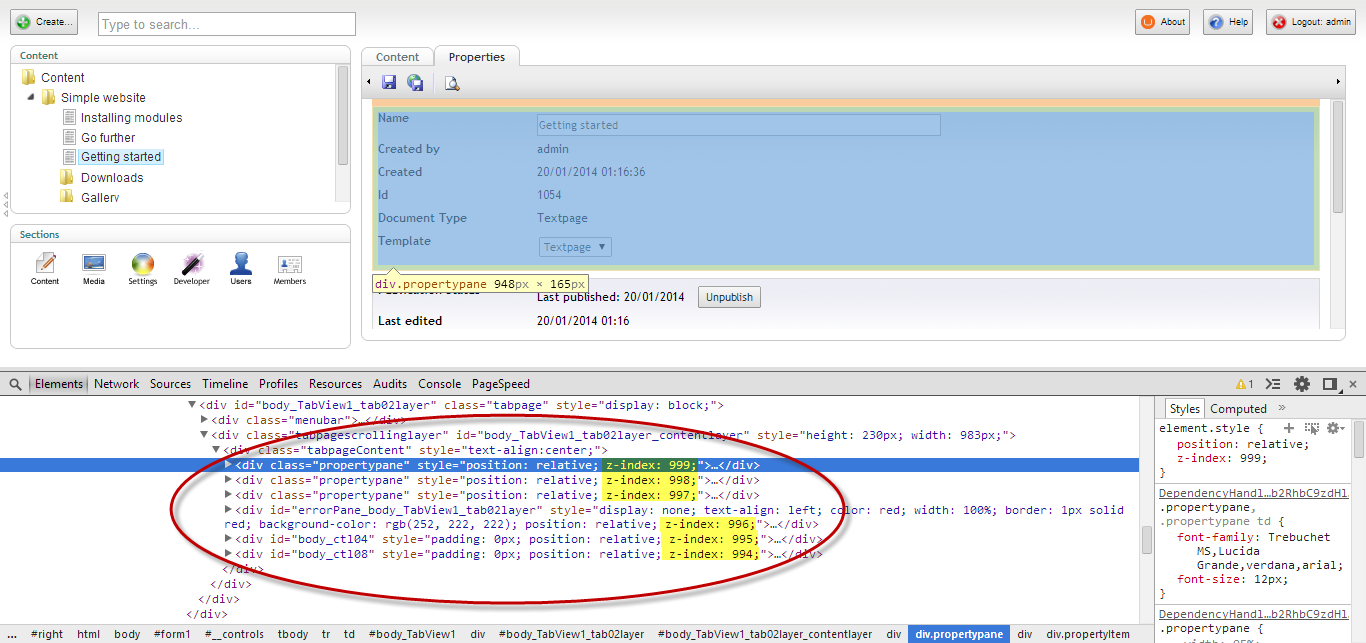Open the Template dropdown showing Textpage

coord(575,247)
